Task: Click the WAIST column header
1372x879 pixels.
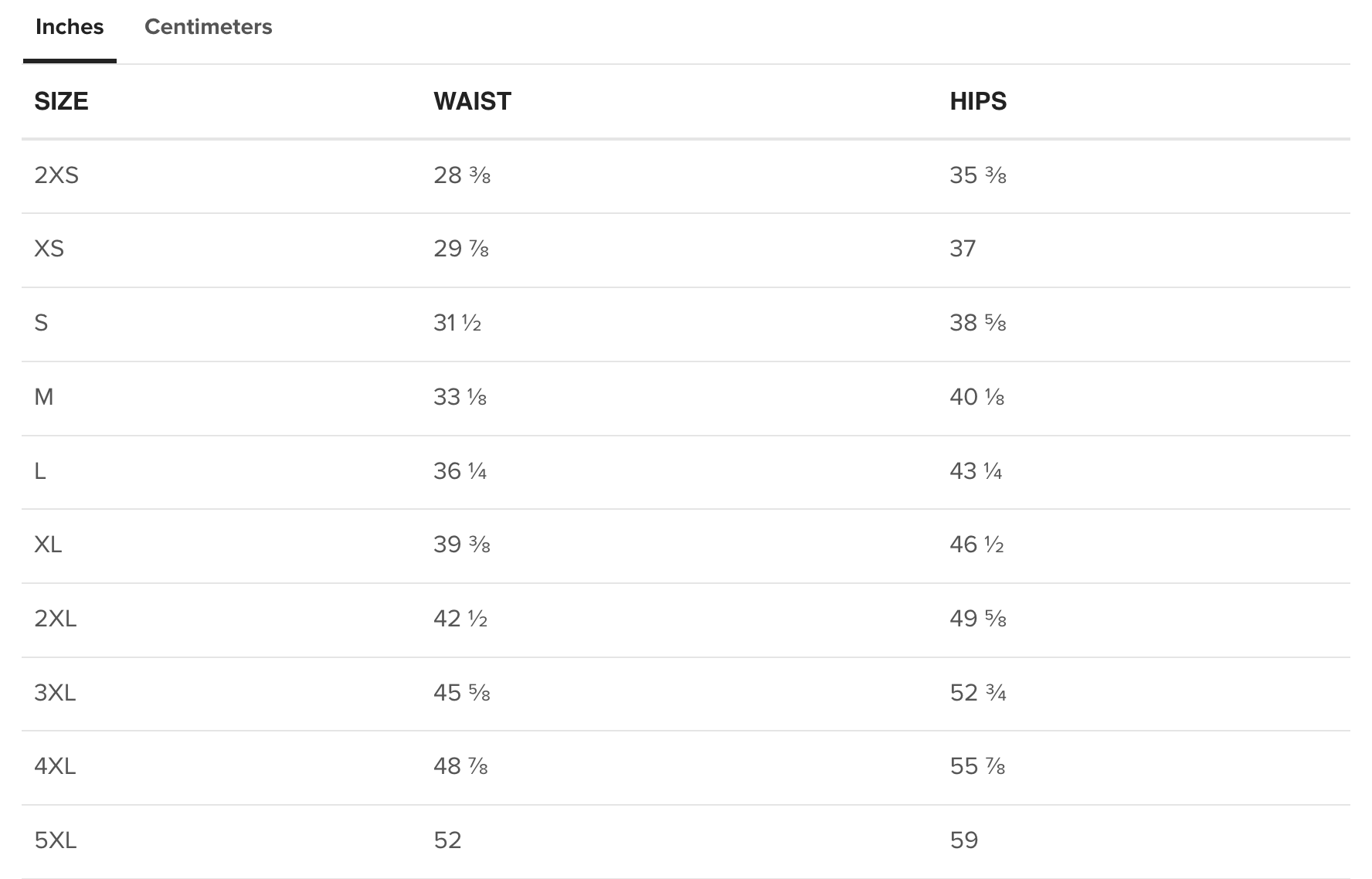Action: pyautogui.click(x=472, y=101)
